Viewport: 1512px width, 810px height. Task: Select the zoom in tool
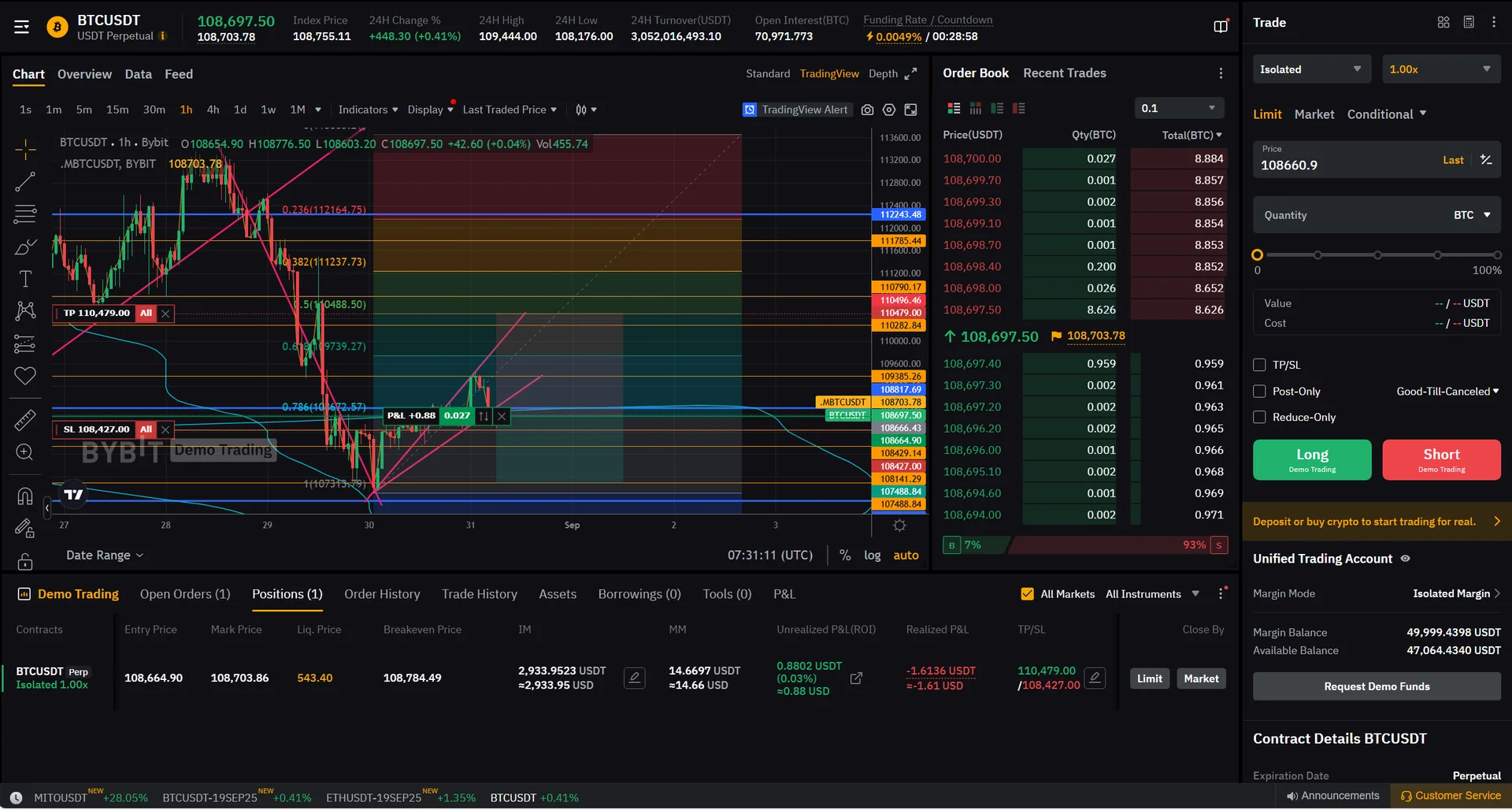pyautogui.click(x=25, y=452)
